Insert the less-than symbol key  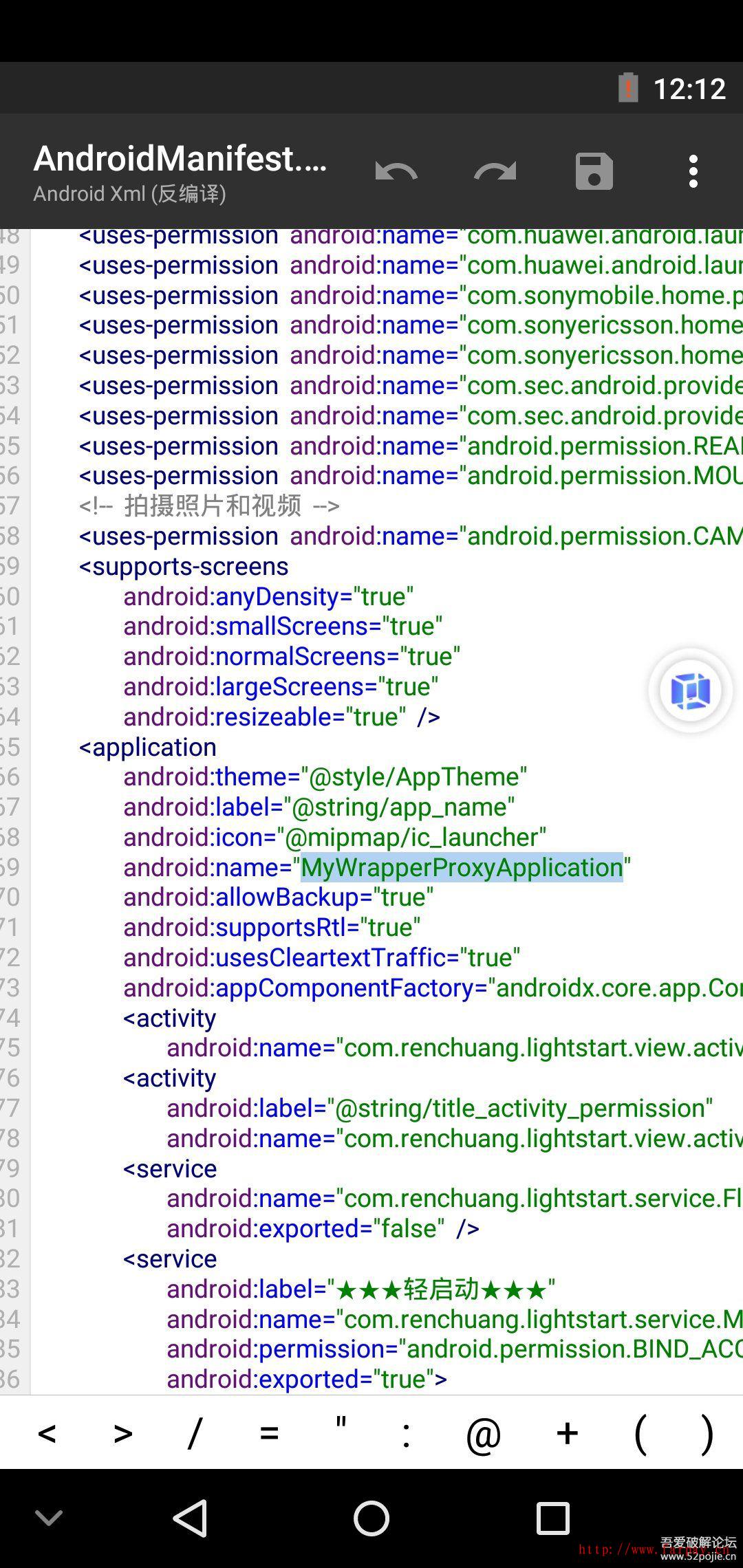(47, 1434)
